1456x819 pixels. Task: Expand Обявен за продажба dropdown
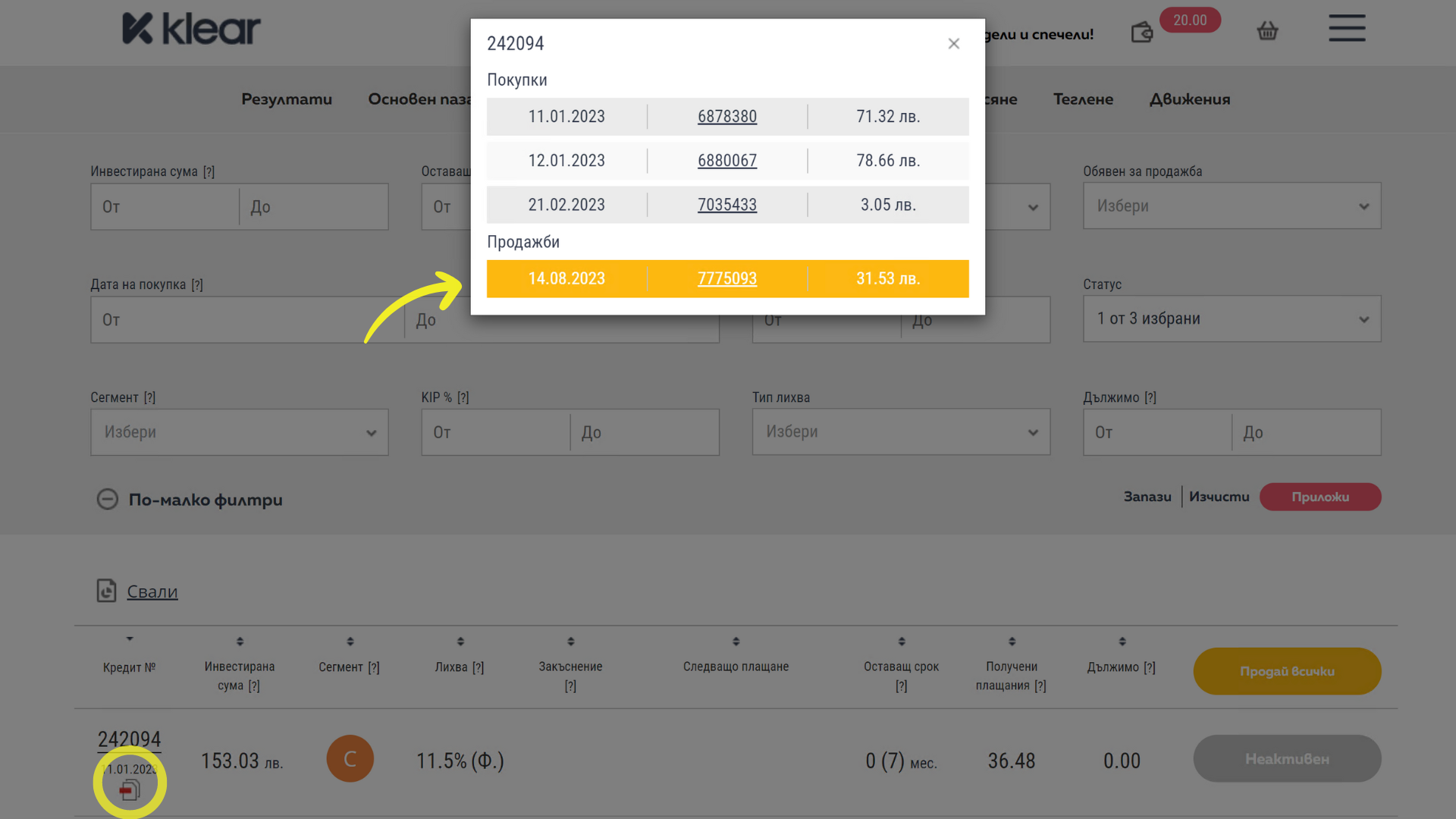(x=1232, y=206)
